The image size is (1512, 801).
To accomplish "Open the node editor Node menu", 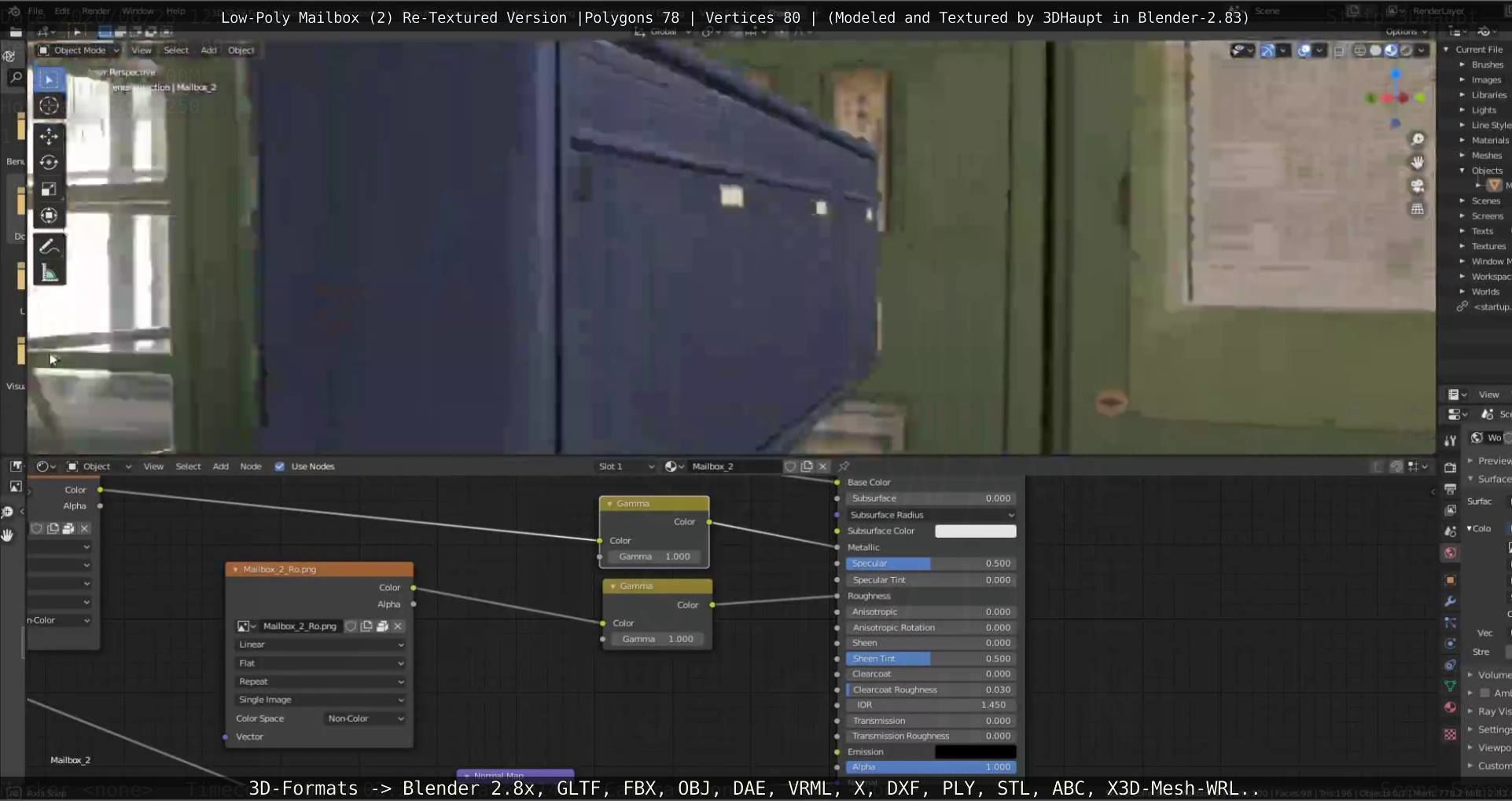I will (x=251, y=466).
